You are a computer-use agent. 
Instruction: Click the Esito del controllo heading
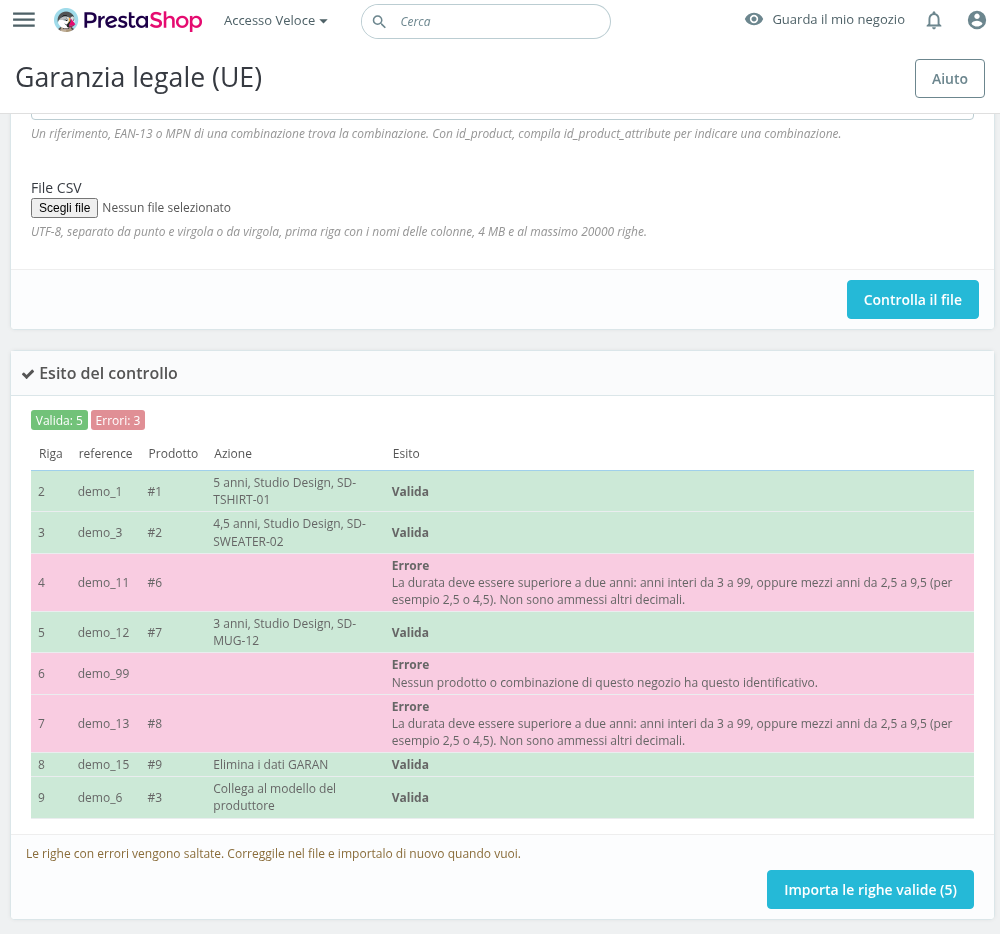click(108, 374)
